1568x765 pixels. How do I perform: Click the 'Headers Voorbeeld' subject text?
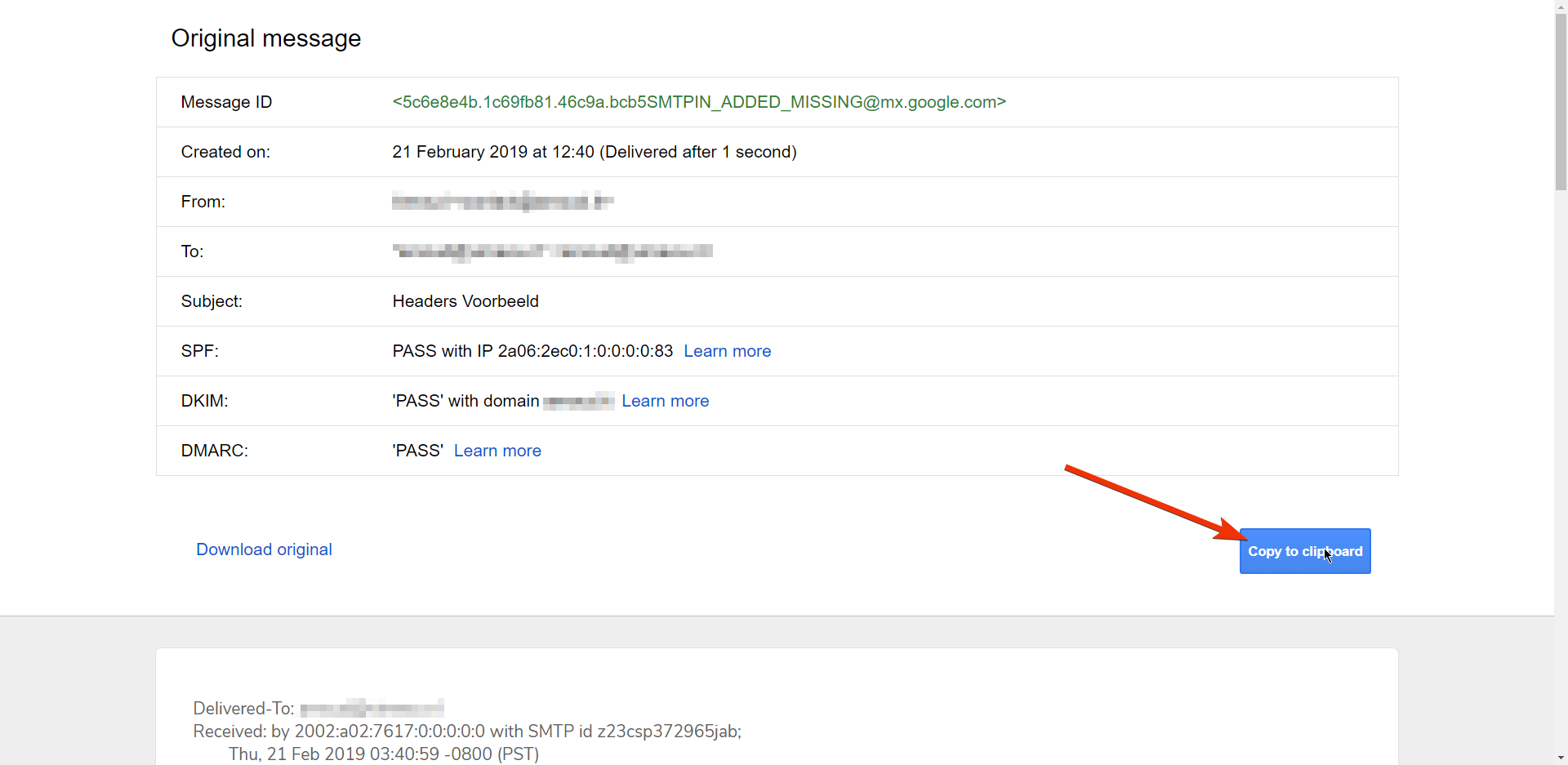[465, 301]
